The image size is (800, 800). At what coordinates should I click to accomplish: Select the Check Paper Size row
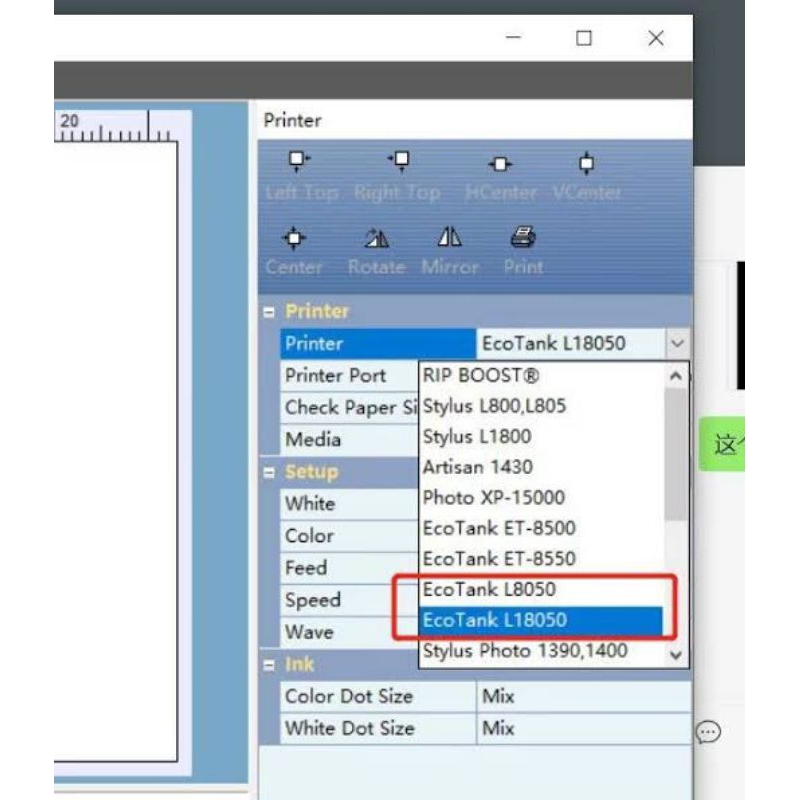[349, 408]
